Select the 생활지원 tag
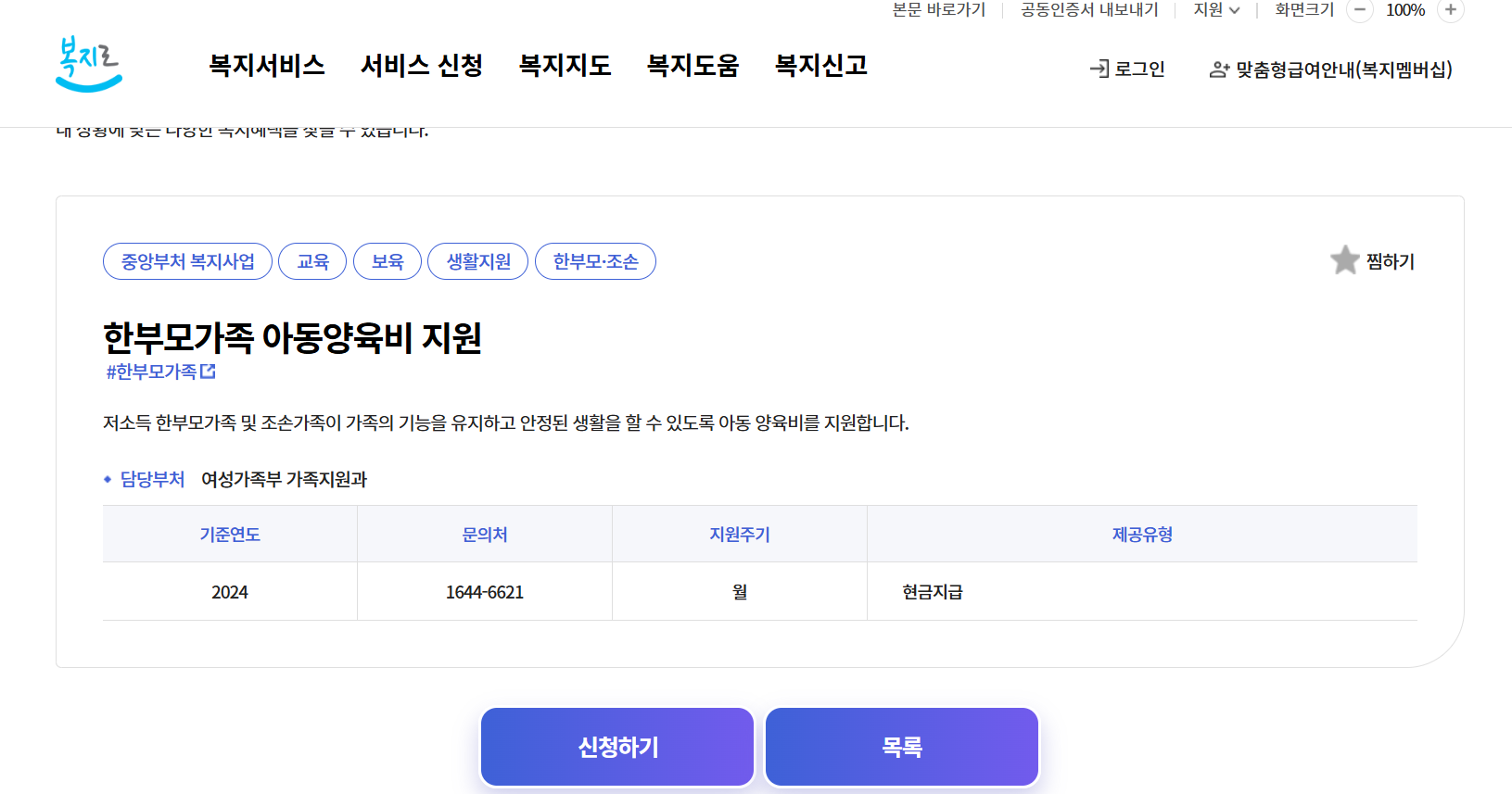 click(x=478, y=261)
